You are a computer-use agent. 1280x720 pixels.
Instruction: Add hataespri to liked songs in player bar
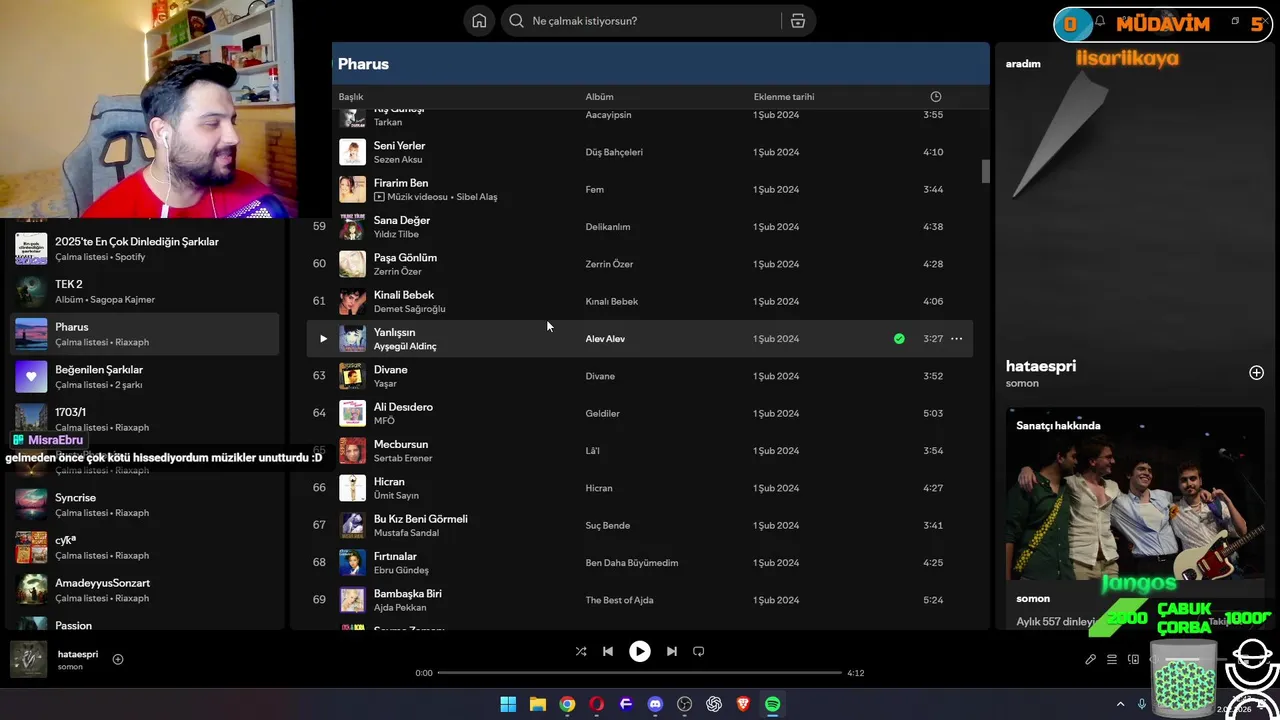(118, 659)
